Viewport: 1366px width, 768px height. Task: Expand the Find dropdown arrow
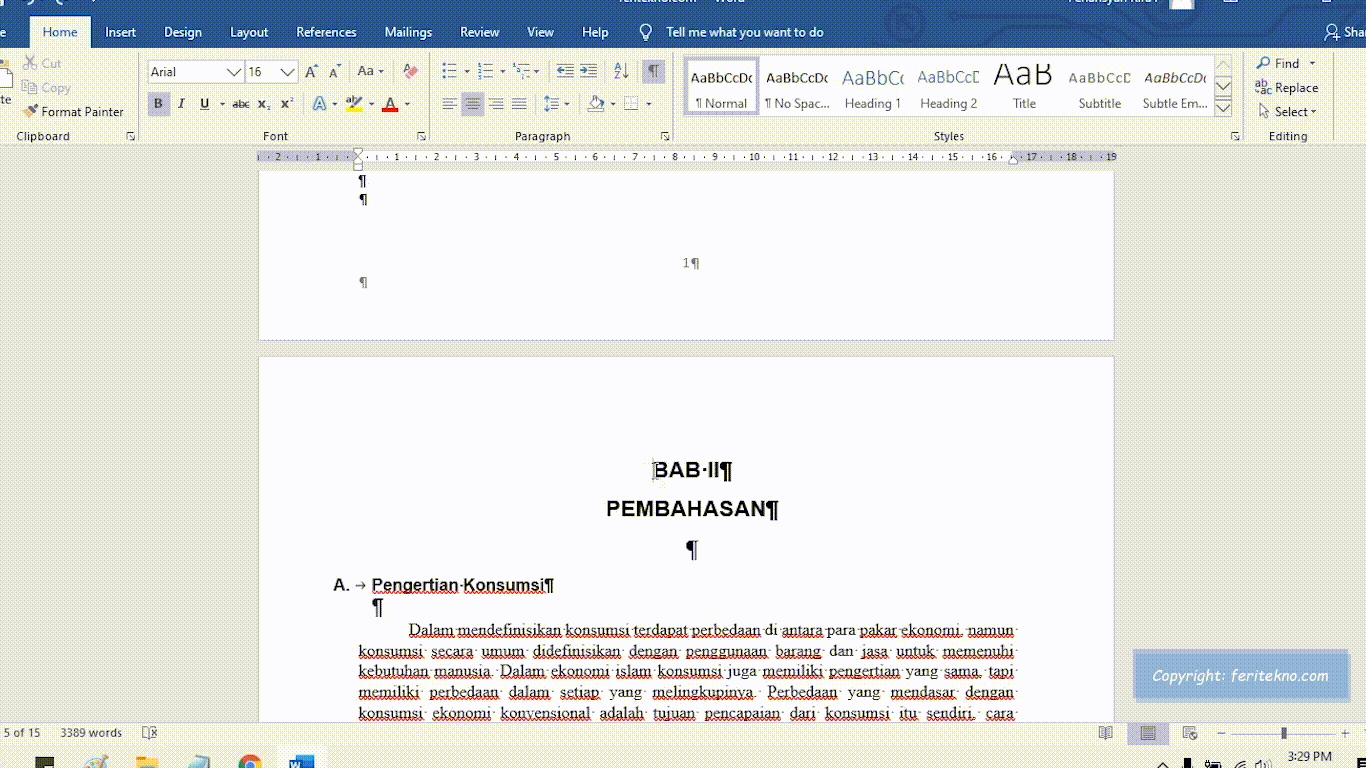click(x=1312, y=64)
